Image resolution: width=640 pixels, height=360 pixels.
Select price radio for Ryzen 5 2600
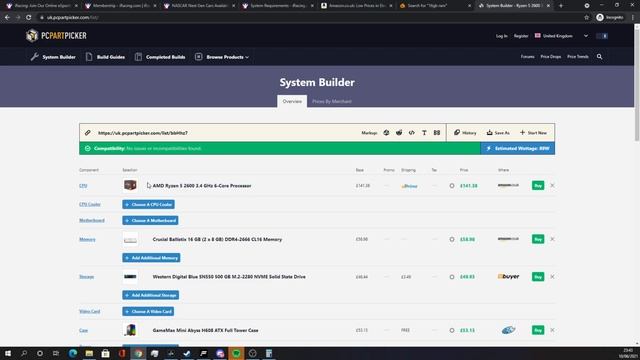(x=452, y=186)
